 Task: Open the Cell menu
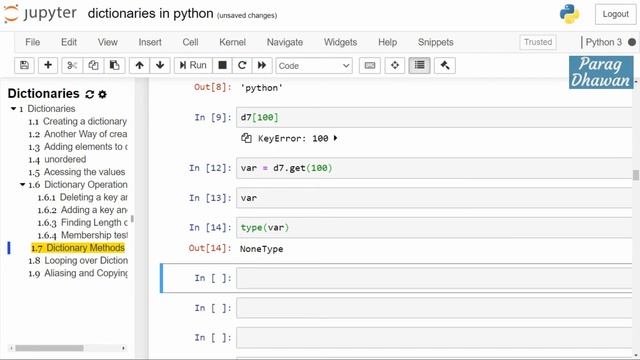click(190, 42)
